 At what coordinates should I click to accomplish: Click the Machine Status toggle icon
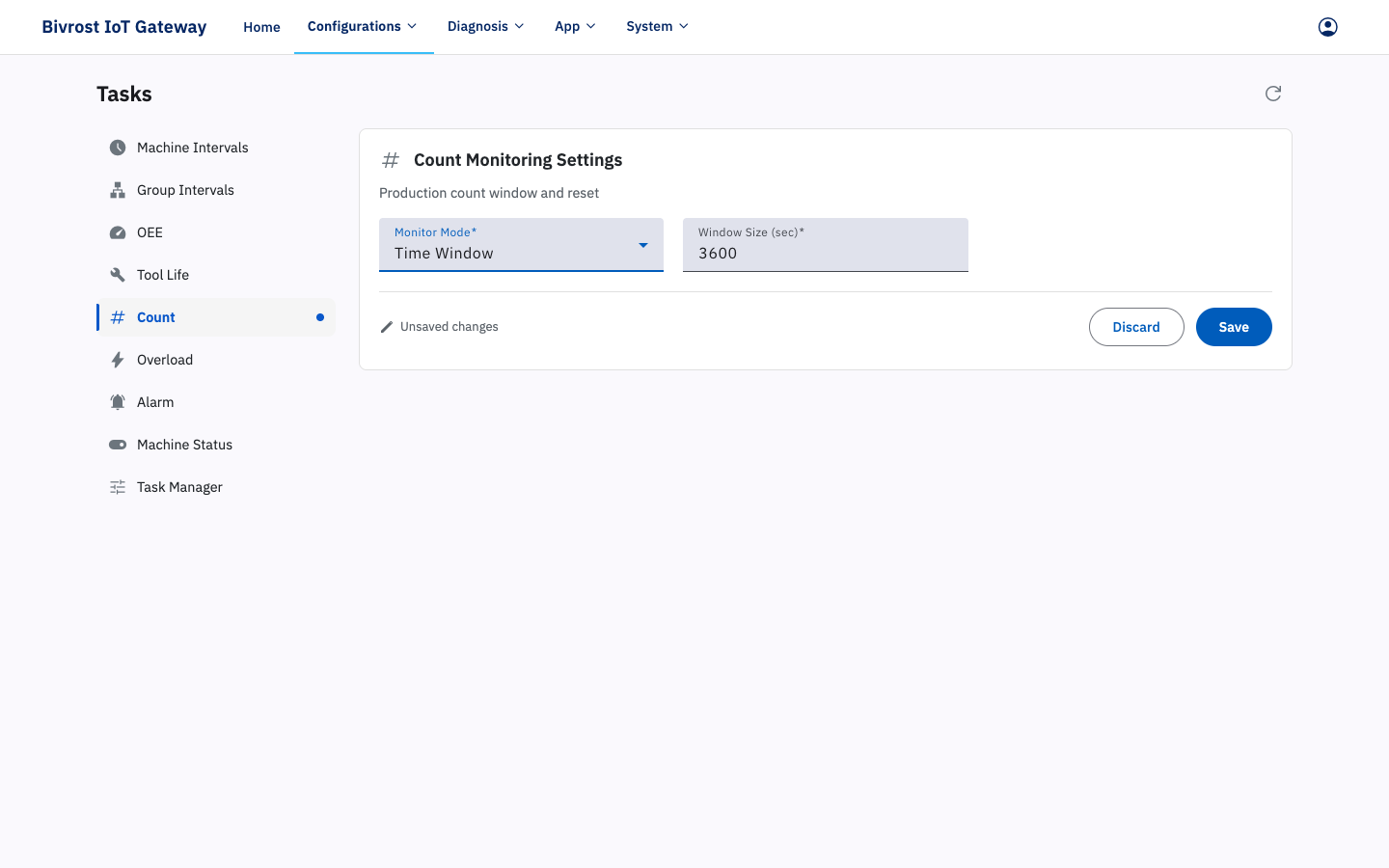(x=118, y=445)
